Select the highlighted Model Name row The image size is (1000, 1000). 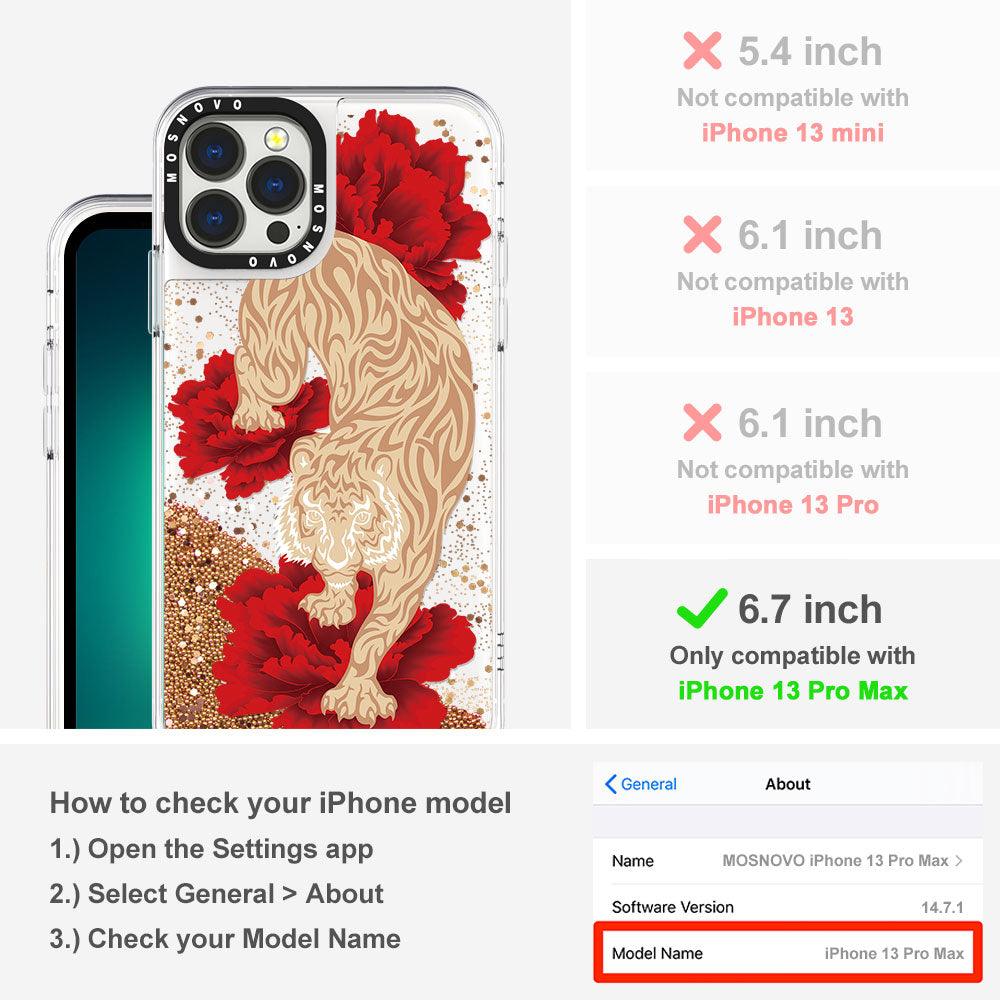point(787,953)
